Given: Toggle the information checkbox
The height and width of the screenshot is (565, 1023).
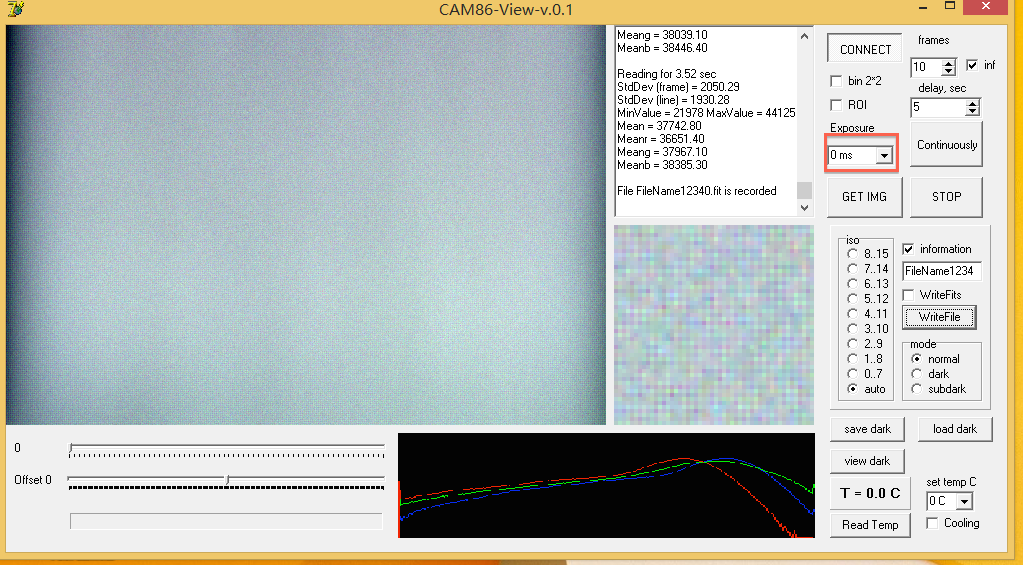Looking at the screenshot, I should 908,249.
